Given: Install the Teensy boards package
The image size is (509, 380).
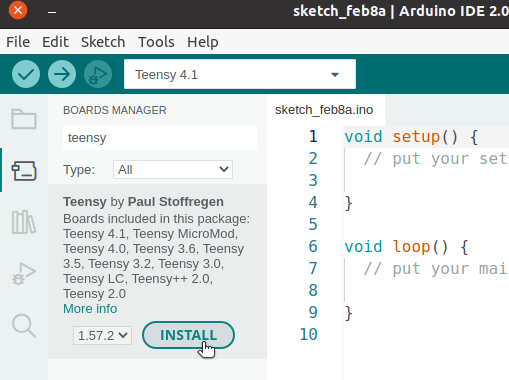Looking at the screenshot, I should click(x=188, y=335).
